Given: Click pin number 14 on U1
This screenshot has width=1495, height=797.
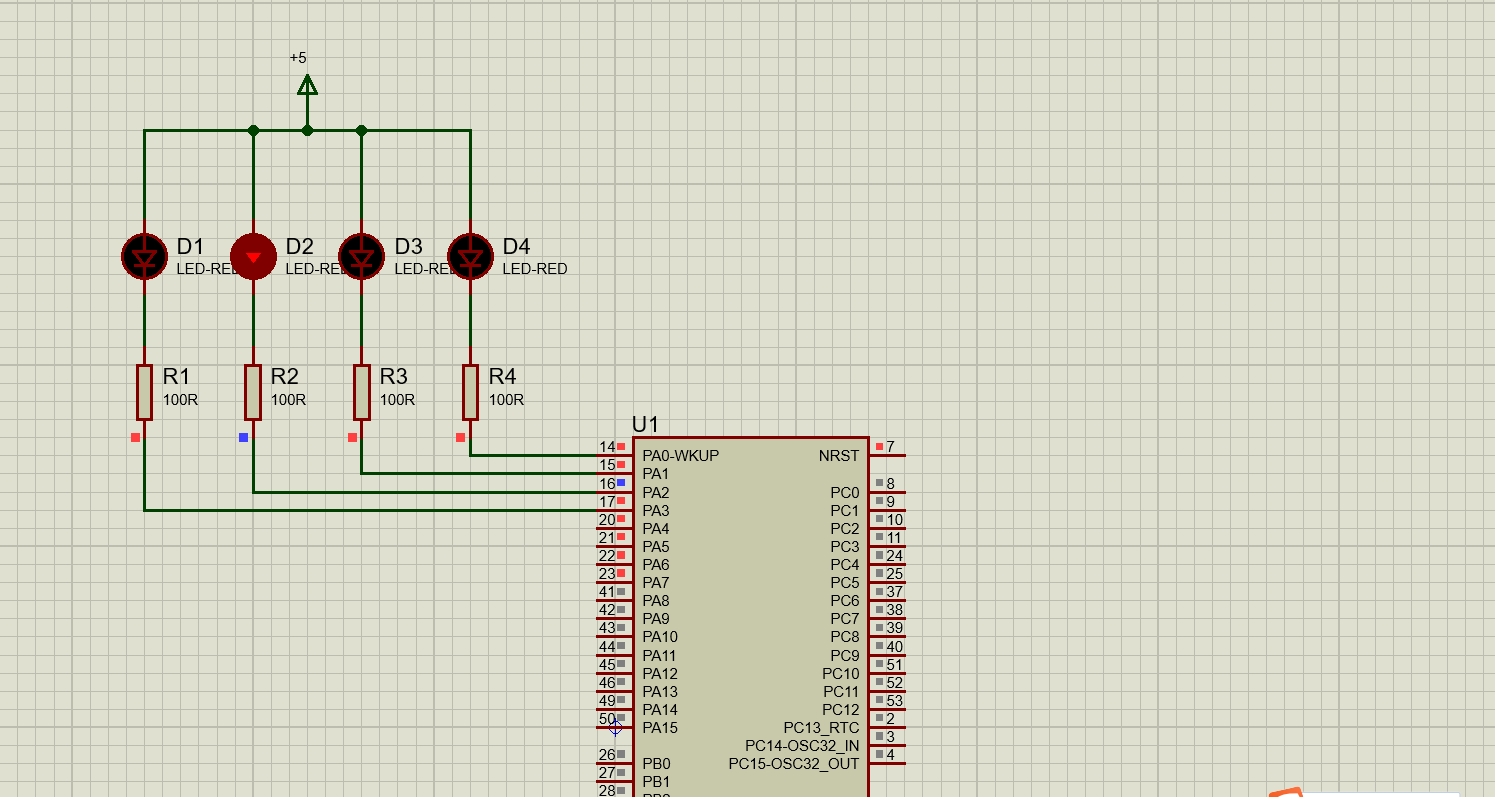Looking at the screenshot, I should (607, 447).
